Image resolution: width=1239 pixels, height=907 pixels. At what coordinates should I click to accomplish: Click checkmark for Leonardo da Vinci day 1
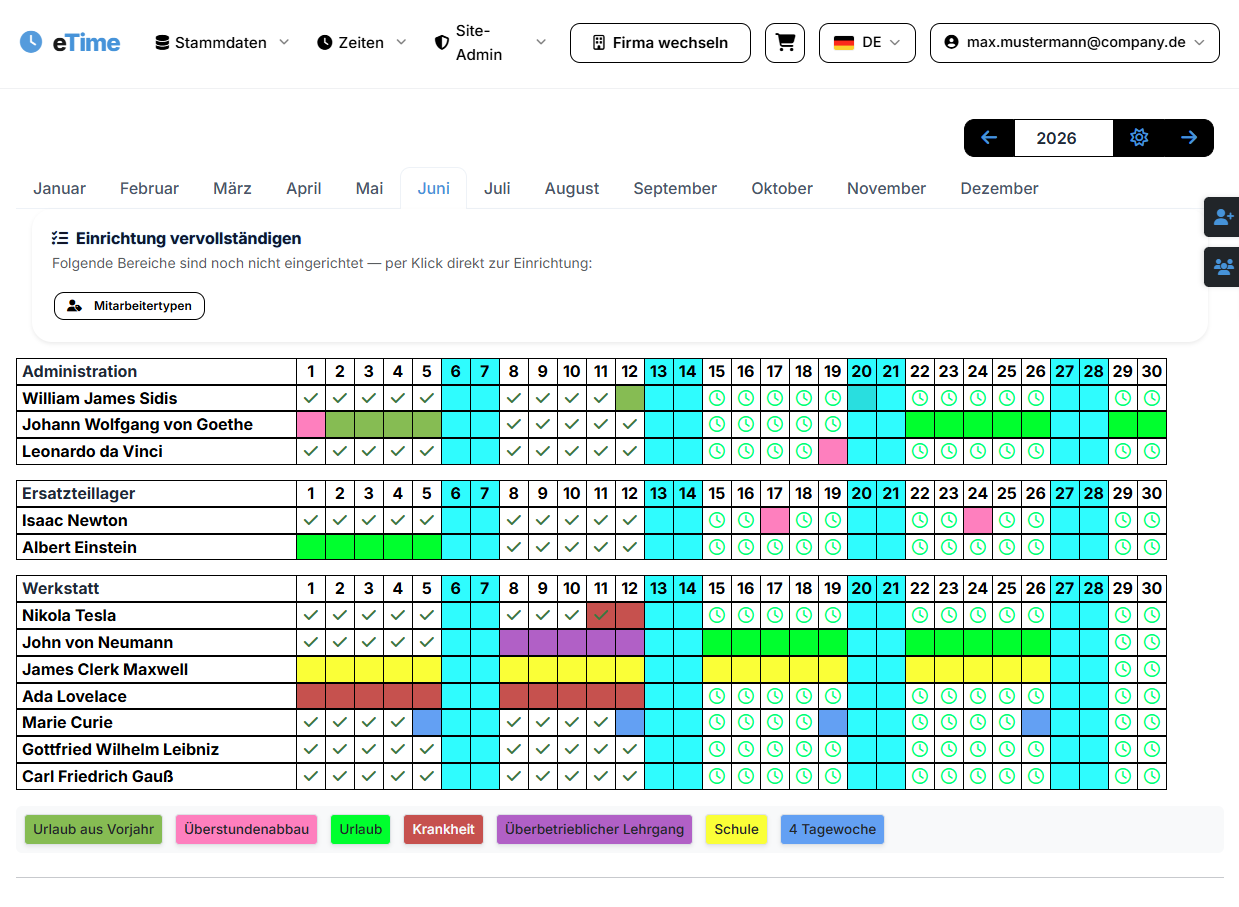[311, 451]
